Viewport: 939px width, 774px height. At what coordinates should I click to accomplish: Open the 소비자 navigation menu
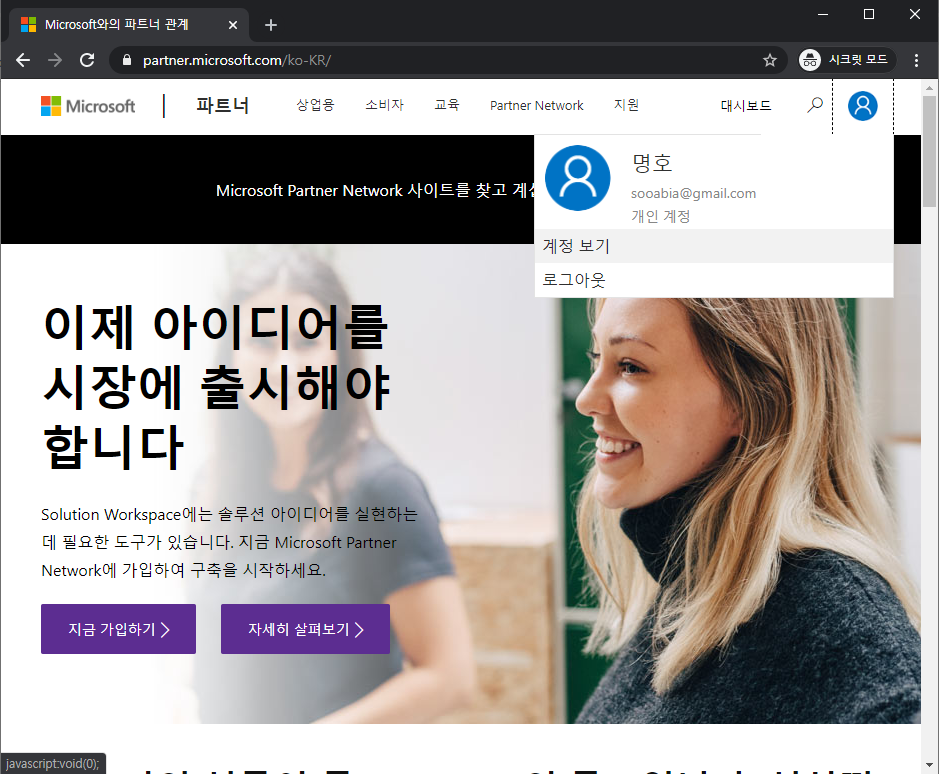[x=384, y=105]
